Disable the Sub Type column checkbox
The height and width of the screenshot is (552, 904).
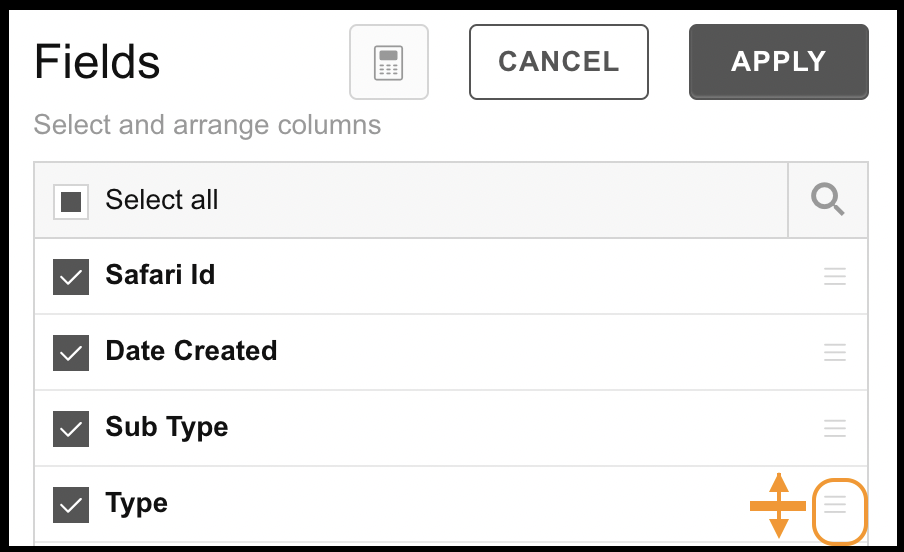[x=71, y=429]
